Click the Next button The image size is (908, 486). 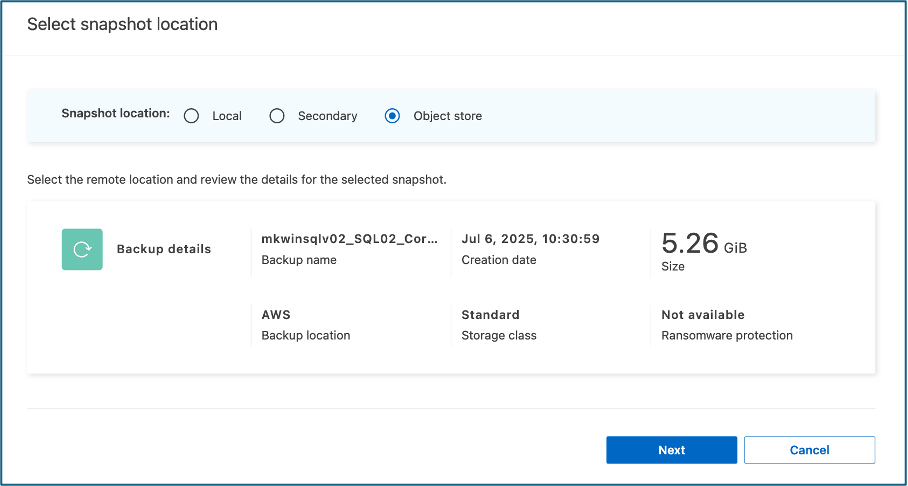[671, 450]
